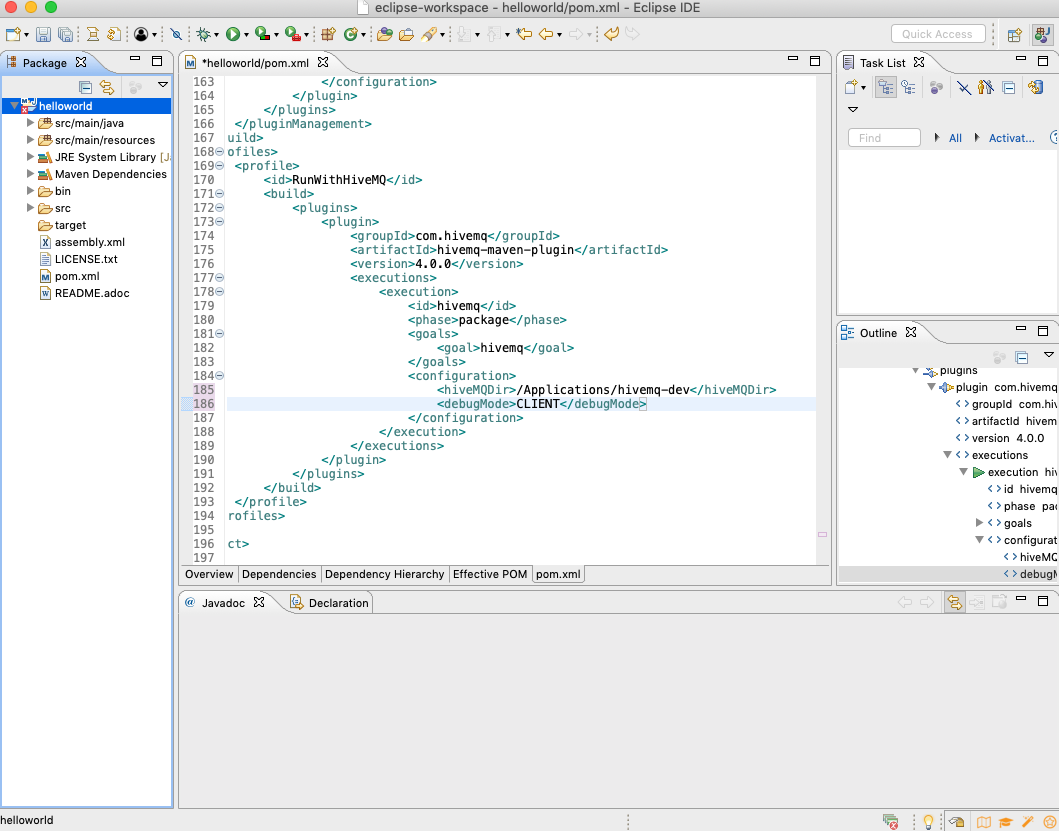This screenshot has height=831, width=1059.
Task: Collapse the fold on line 169 profile
Action: click(x=219, y=166)
